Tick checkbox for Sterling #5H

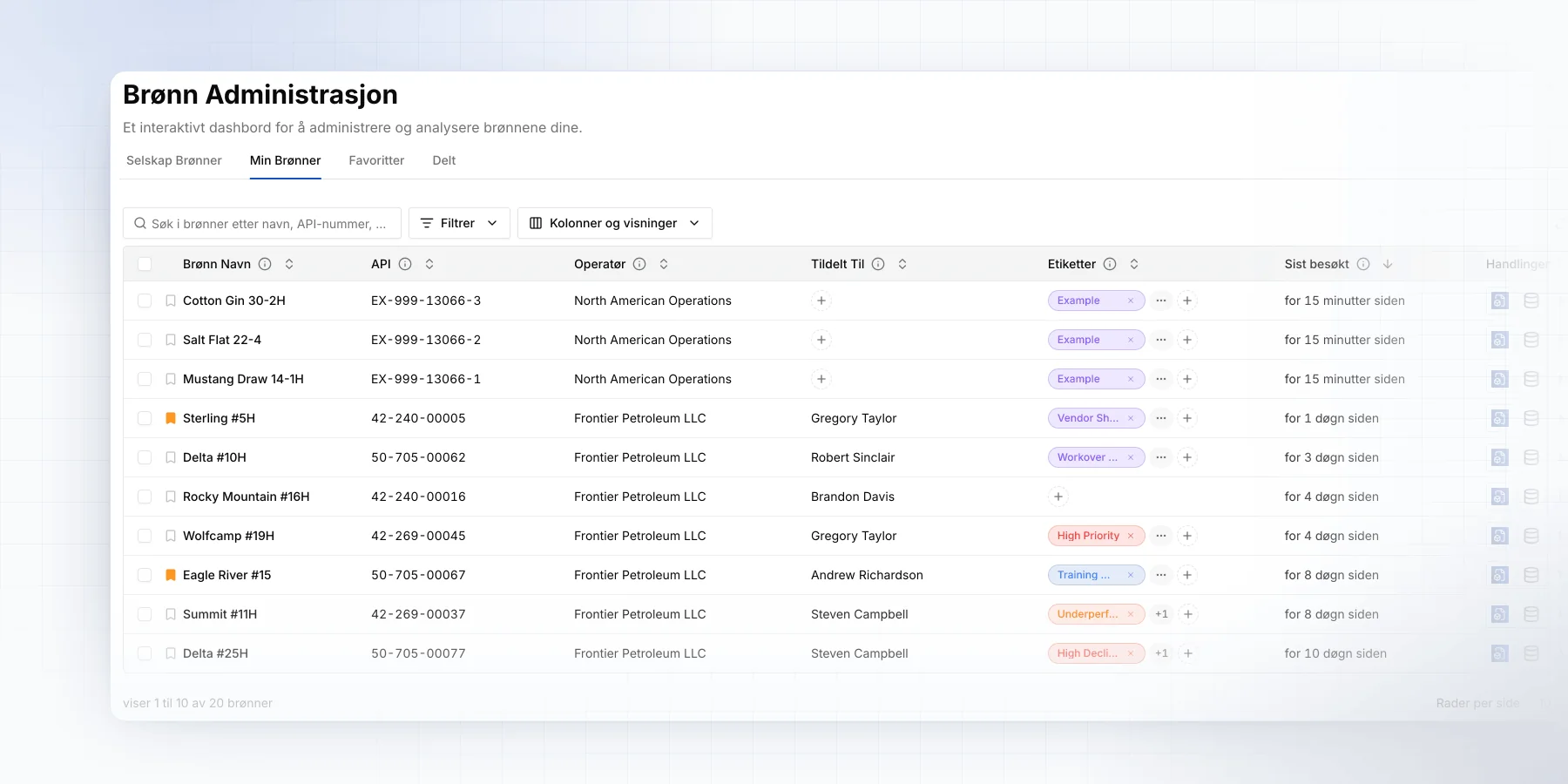(x=145, y=418)
